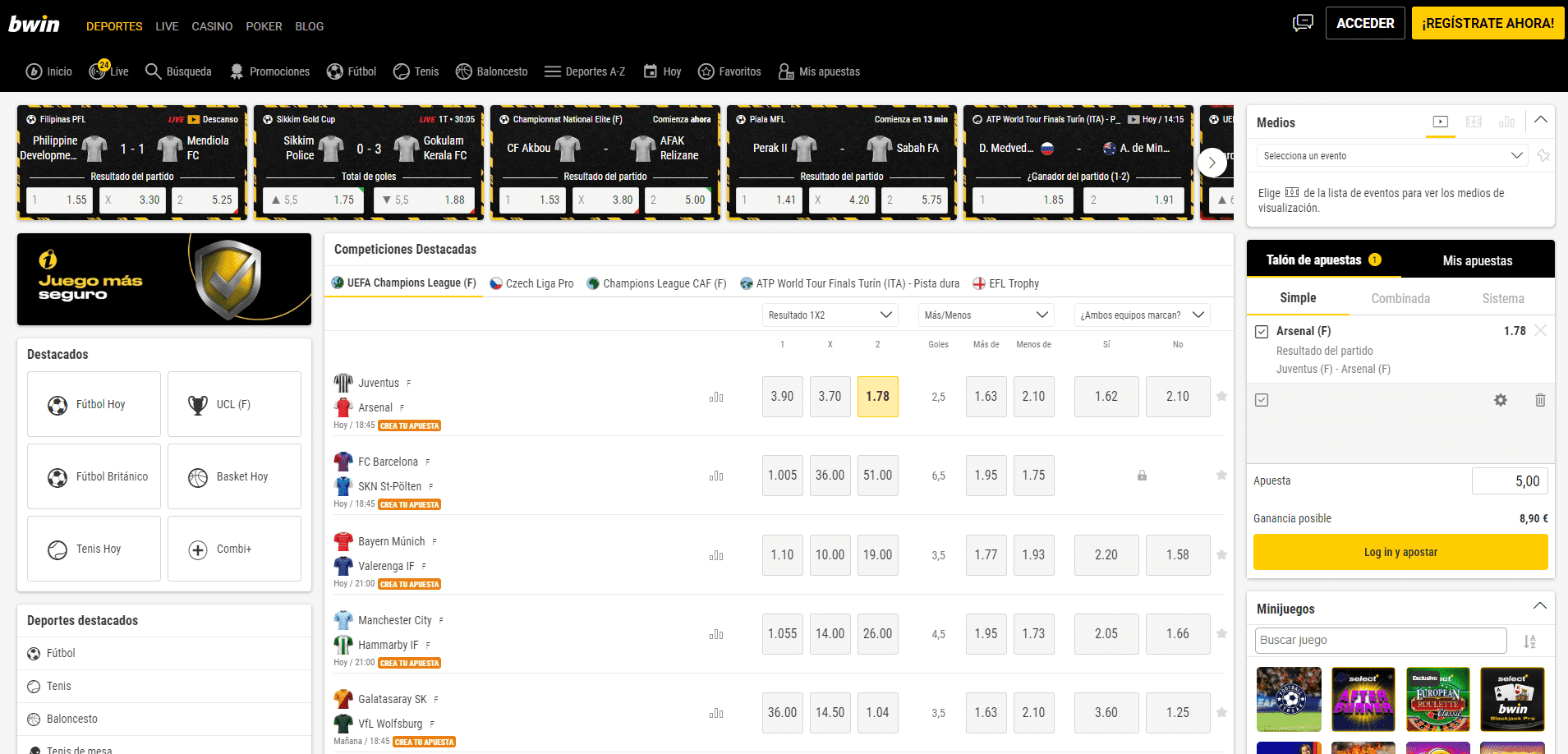
Task: Switch to Sistema bet tab
Action: [1503, 298]
